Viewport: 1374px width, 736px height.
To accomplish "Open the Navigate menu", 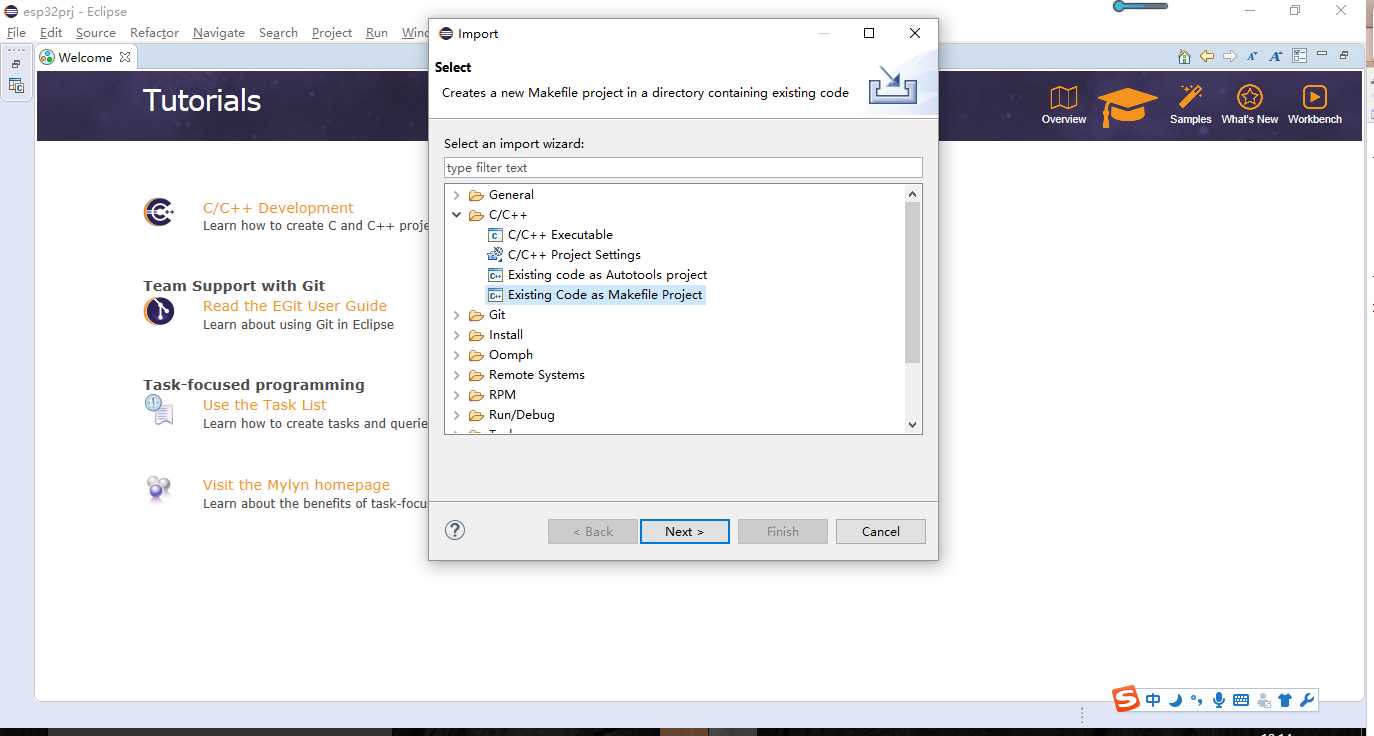I will coord(219,32).
